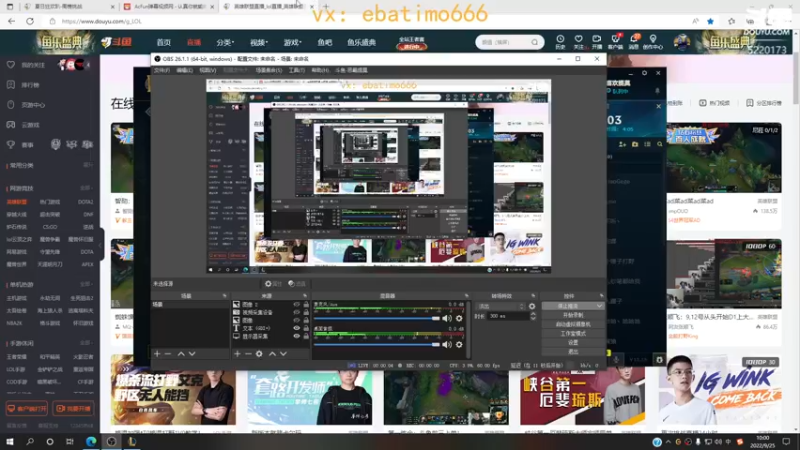Toggle lock on the text (GDI+) source
Viewport: 800px width, 450px height.
coord(306,328)
